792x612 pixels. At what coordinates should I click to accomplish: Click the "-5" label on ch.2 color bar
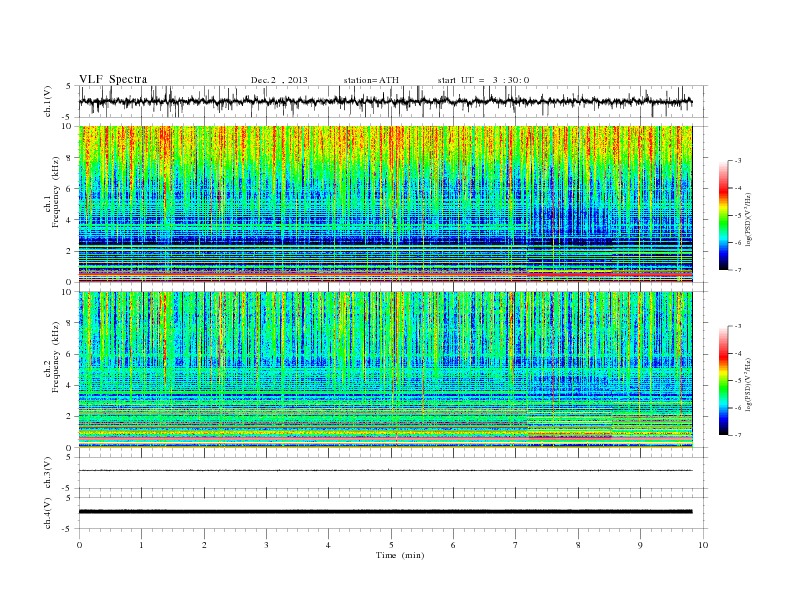(738, 381)
